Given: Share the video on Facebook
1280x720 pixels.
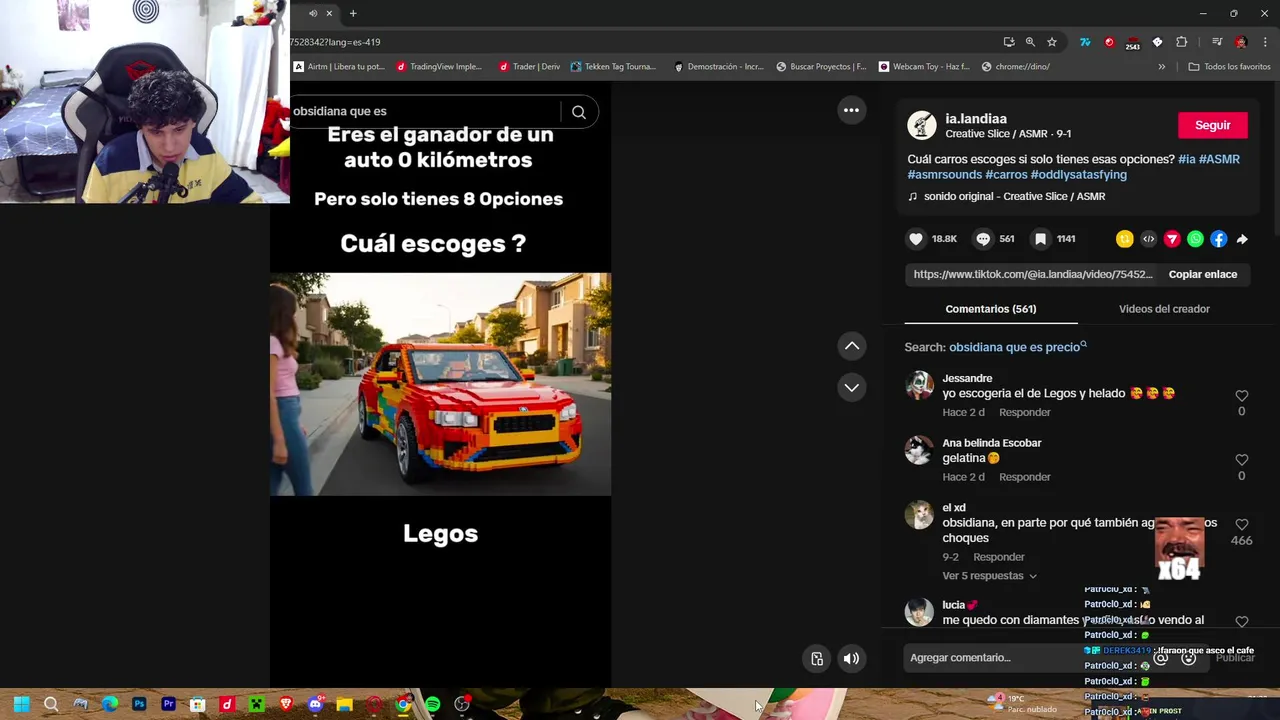Looking at the screenshot, I should coord(1218,239).
